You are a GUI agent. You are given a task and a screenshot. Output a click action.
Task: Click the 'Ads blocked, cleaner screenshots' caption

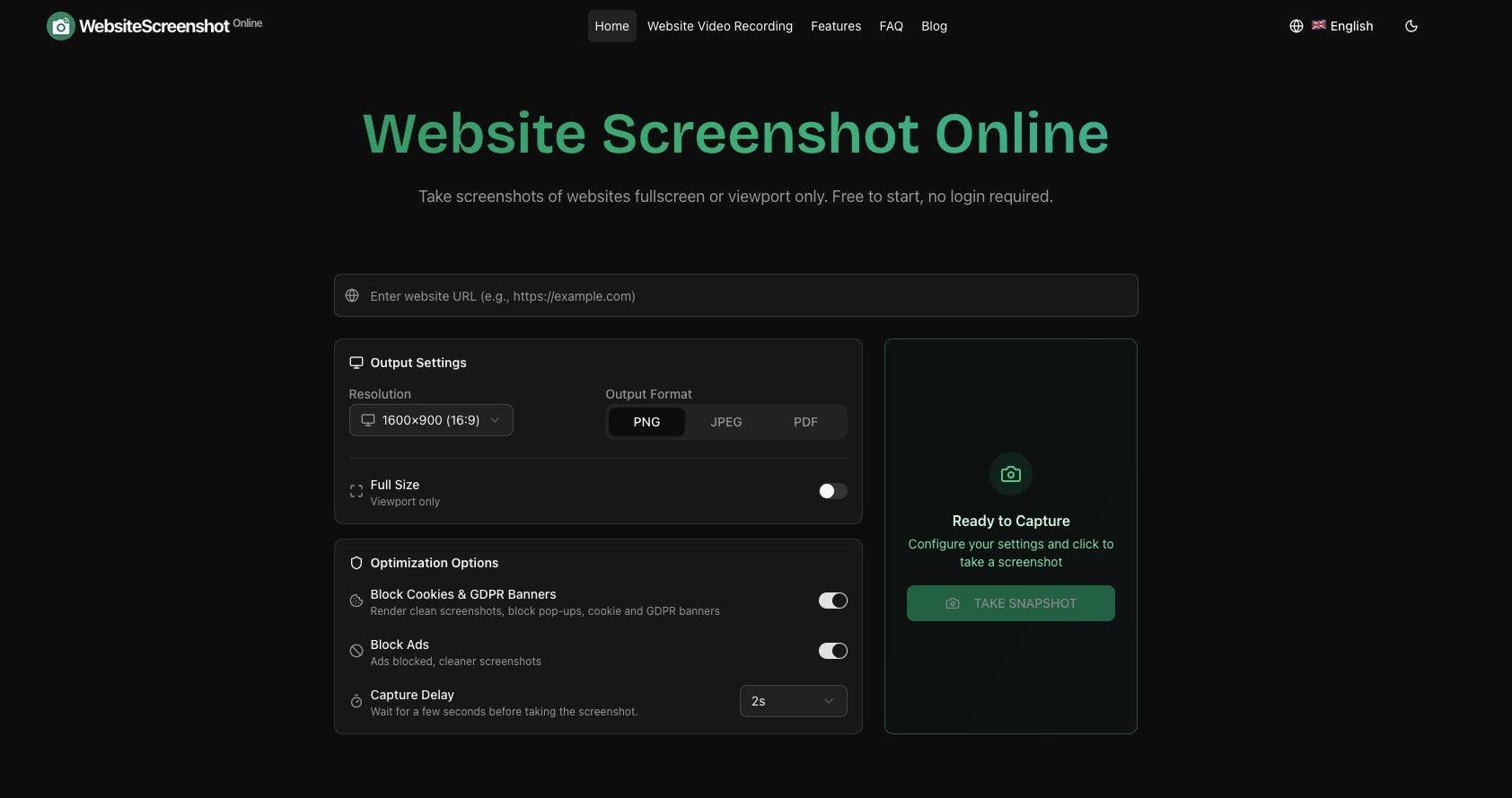[x=456, y=662]
